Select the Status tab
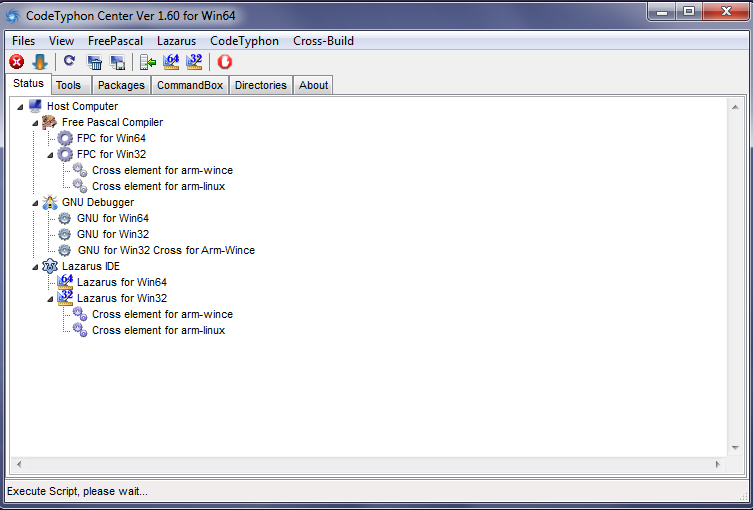 [28, 84]
